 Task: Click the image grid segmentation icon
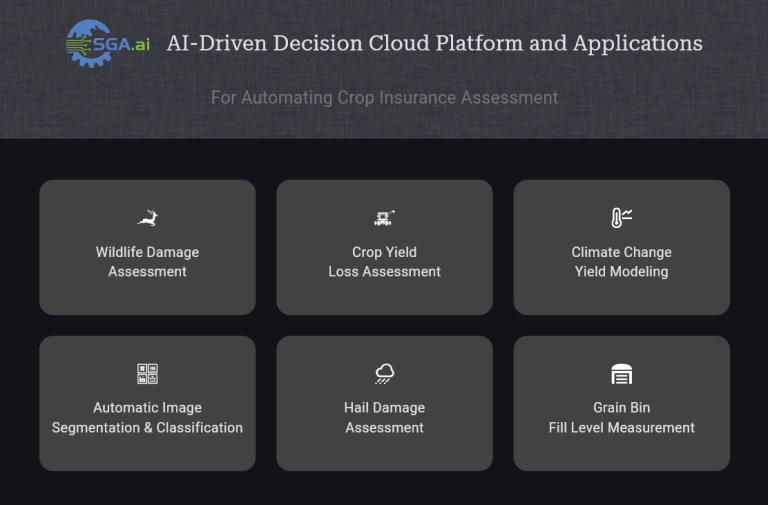point(147,374)
